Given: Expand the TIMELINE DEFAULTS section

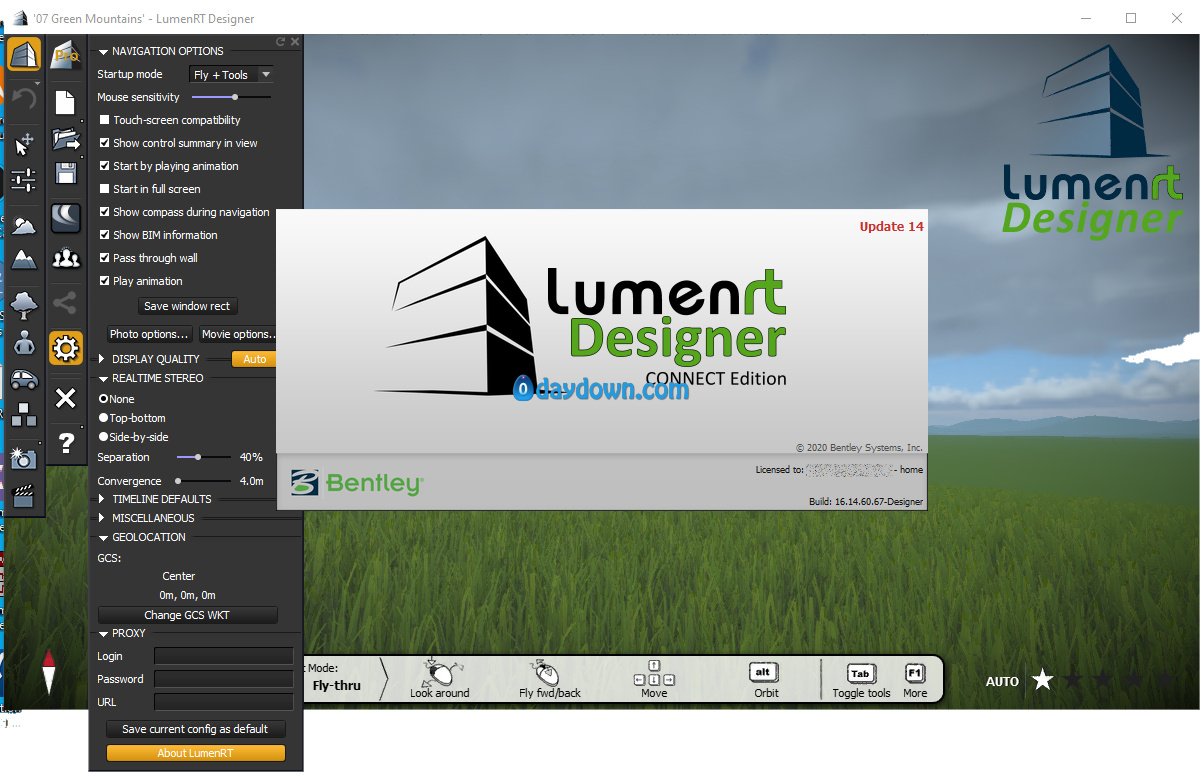Looking at the screenshot, I should [x=102, y=499].
